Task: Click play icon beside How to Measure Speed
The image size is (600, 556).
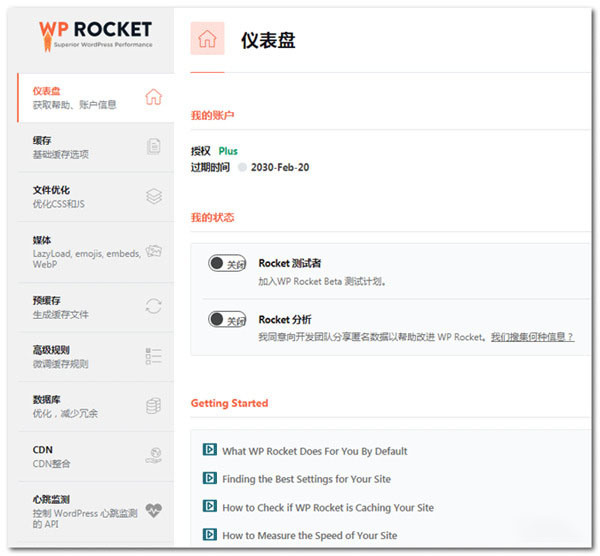Action: [x=210, y=534]
